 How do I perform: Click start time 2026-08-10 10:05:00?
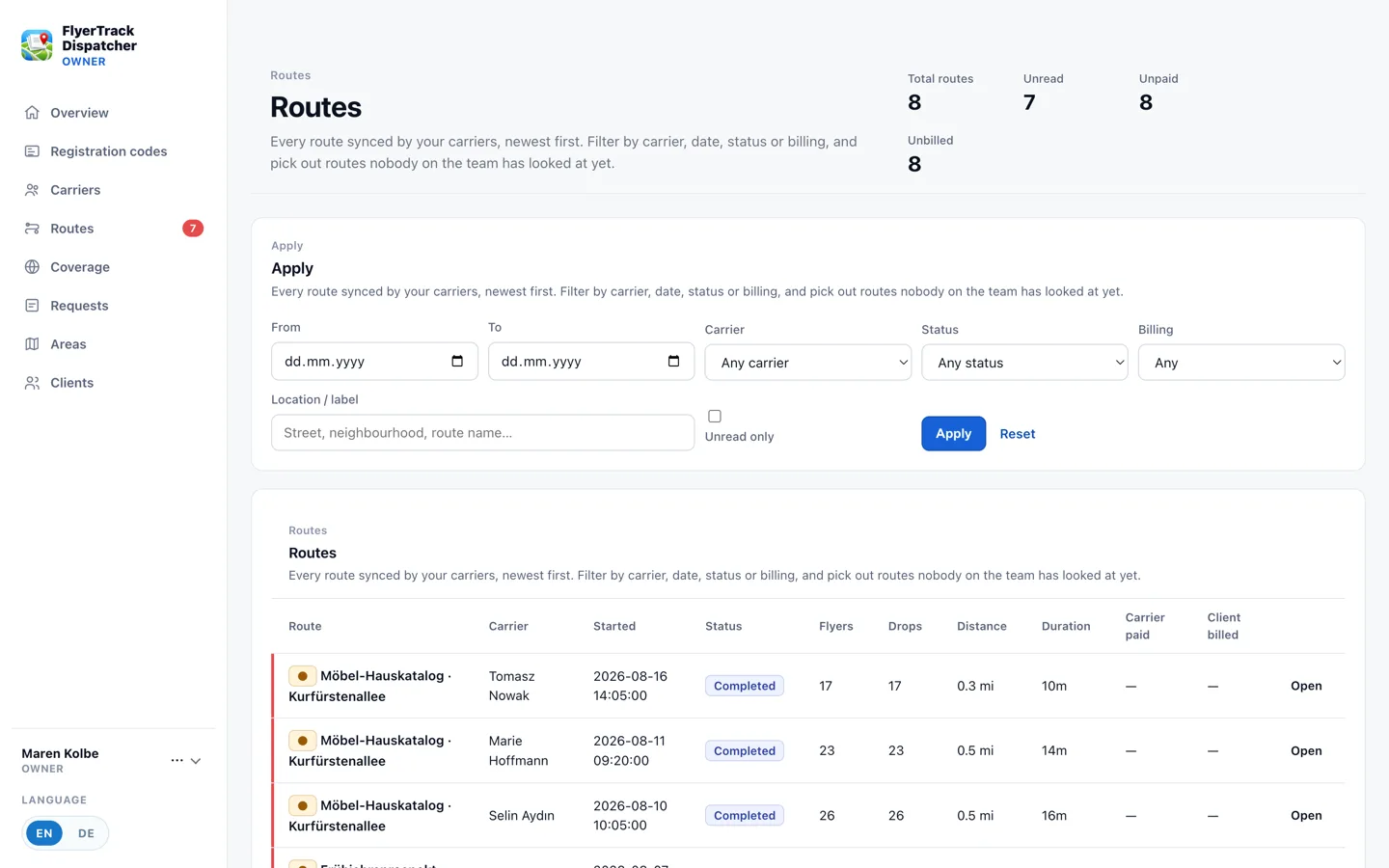point(630,815)
